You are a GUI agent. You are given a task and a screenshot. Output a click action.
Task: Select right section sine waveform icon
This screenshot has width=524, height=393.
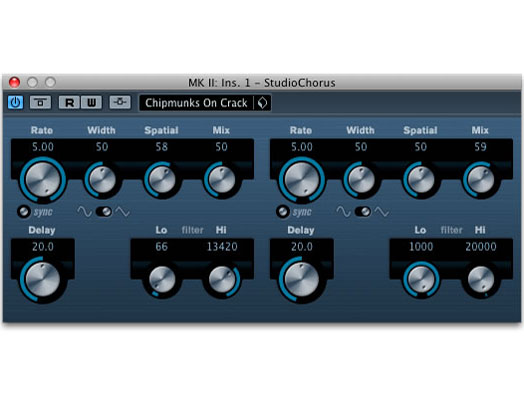click(x=344, y=212)
